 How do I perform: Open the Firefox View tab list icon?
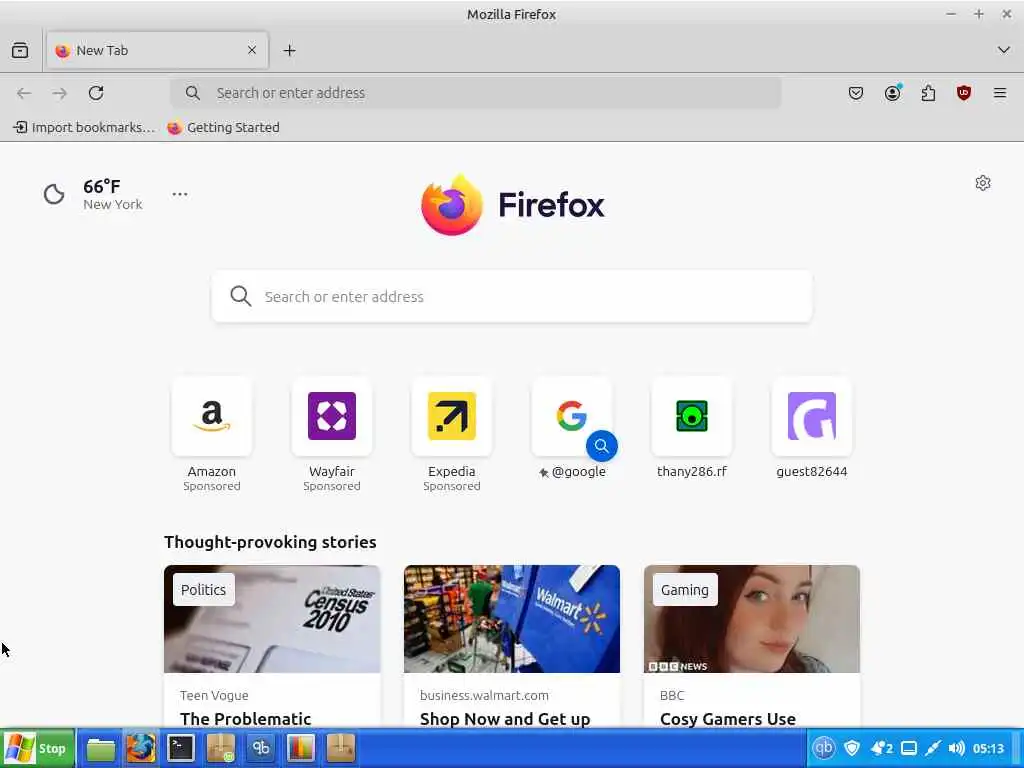(x=20, y=50)
